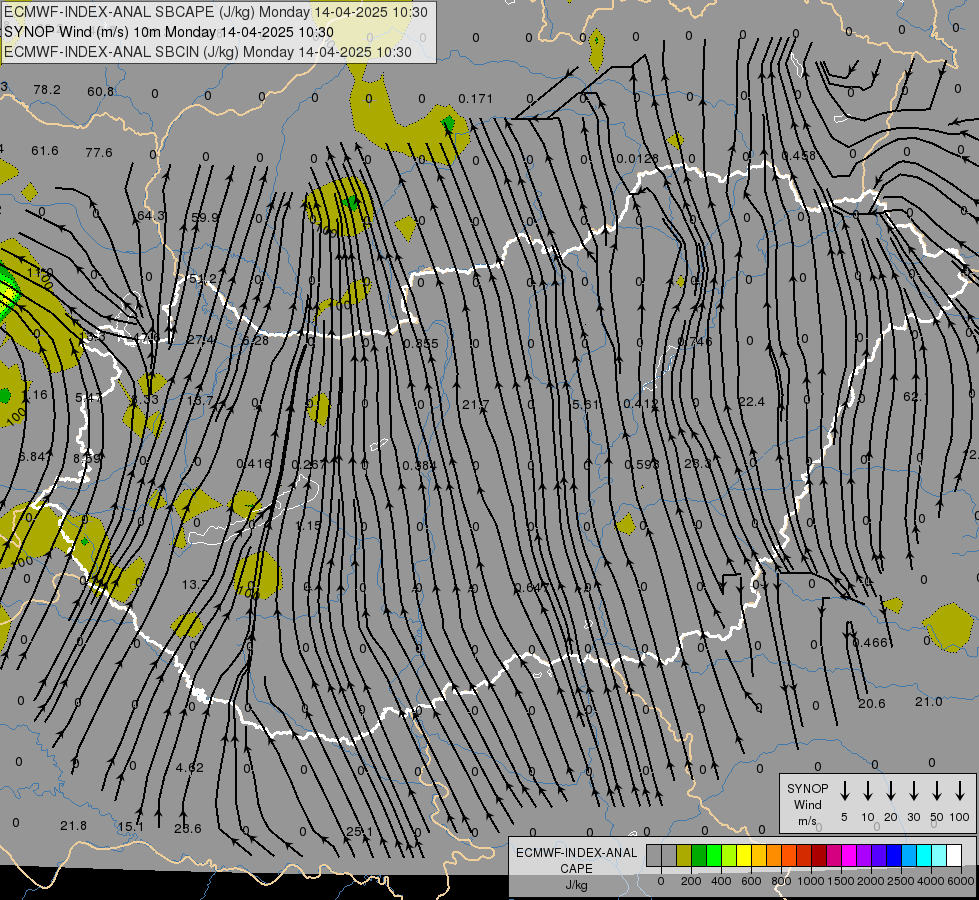This screenshot has width=979, height=900.
Task: Select the SYNOP Wind 10m title line
Action: pyautogui.click(x=169, y=32)
